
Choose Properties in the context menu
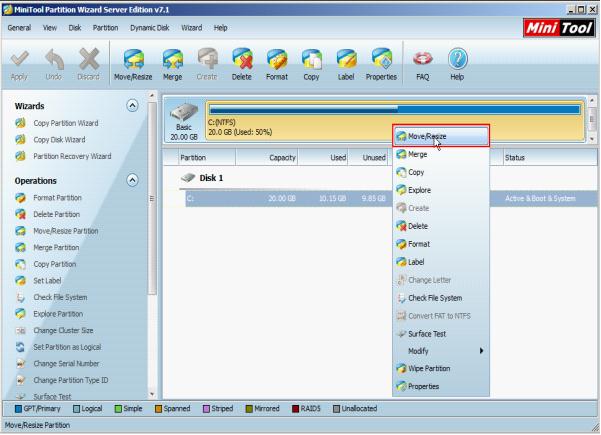pos(441,386)
